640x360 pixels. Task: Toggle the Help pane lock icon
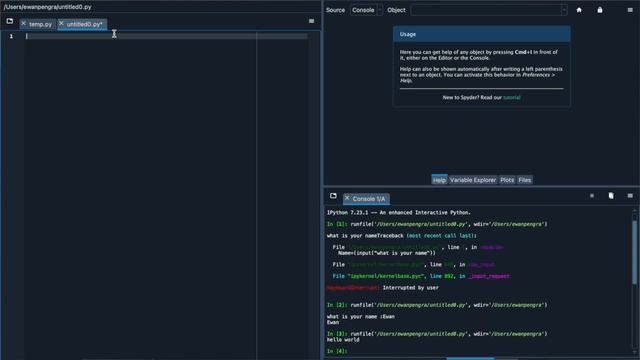pos(600,10)
